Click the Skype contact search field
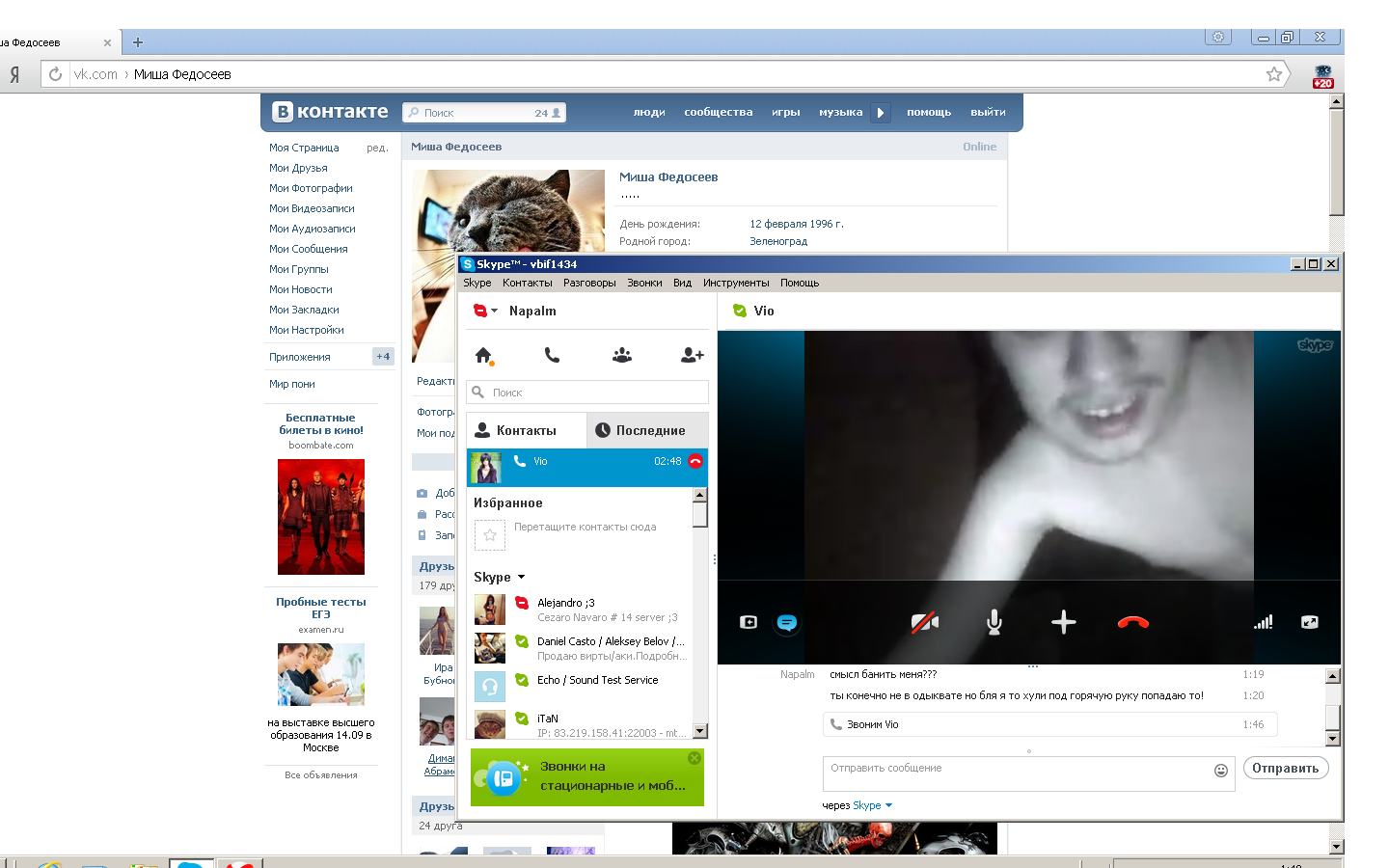The height and width of the screenshot is (868, 1389). pos(587,393)
